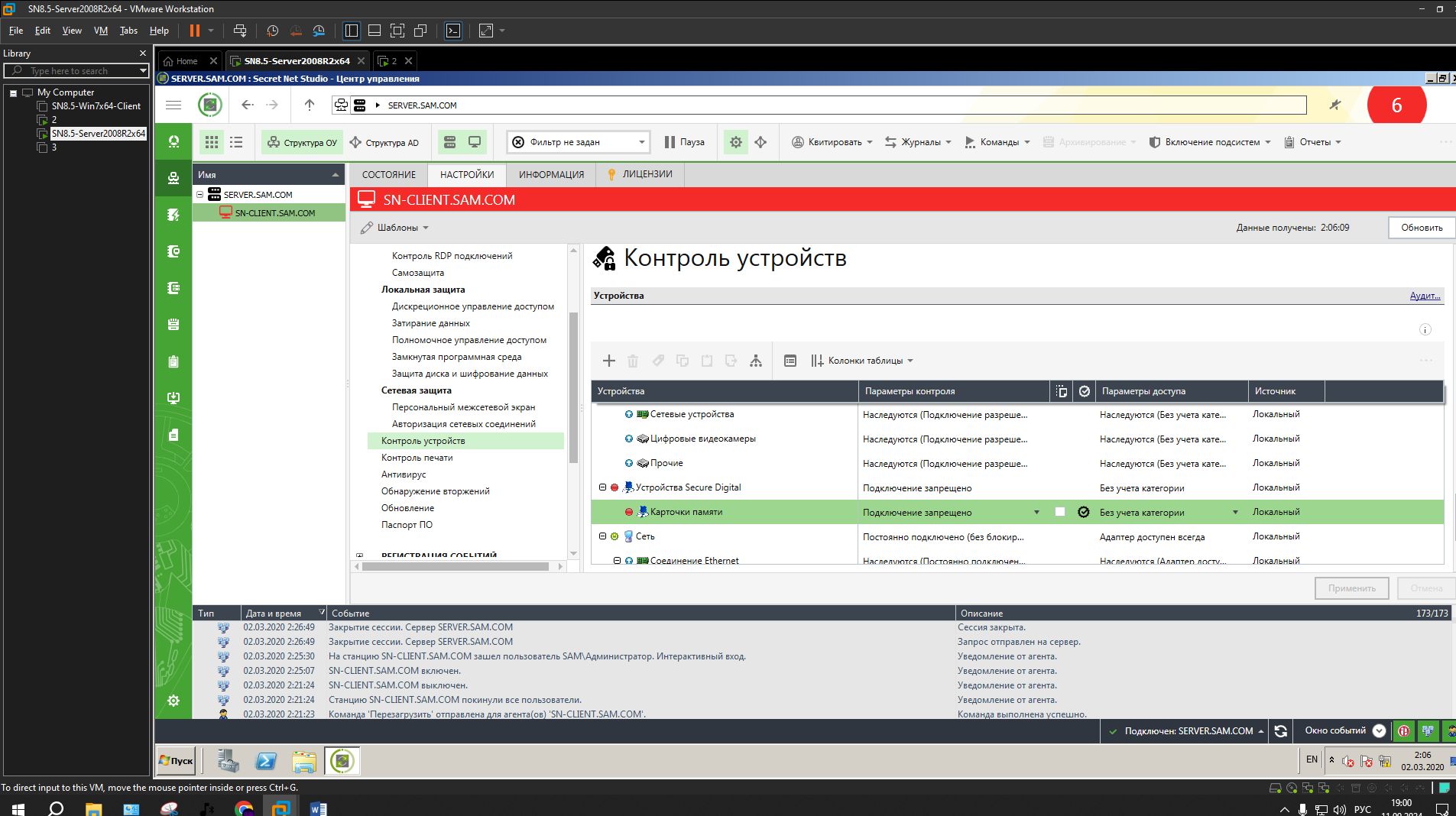Open Подключение запрещено dropdown in selected row

coord(1036,513)
